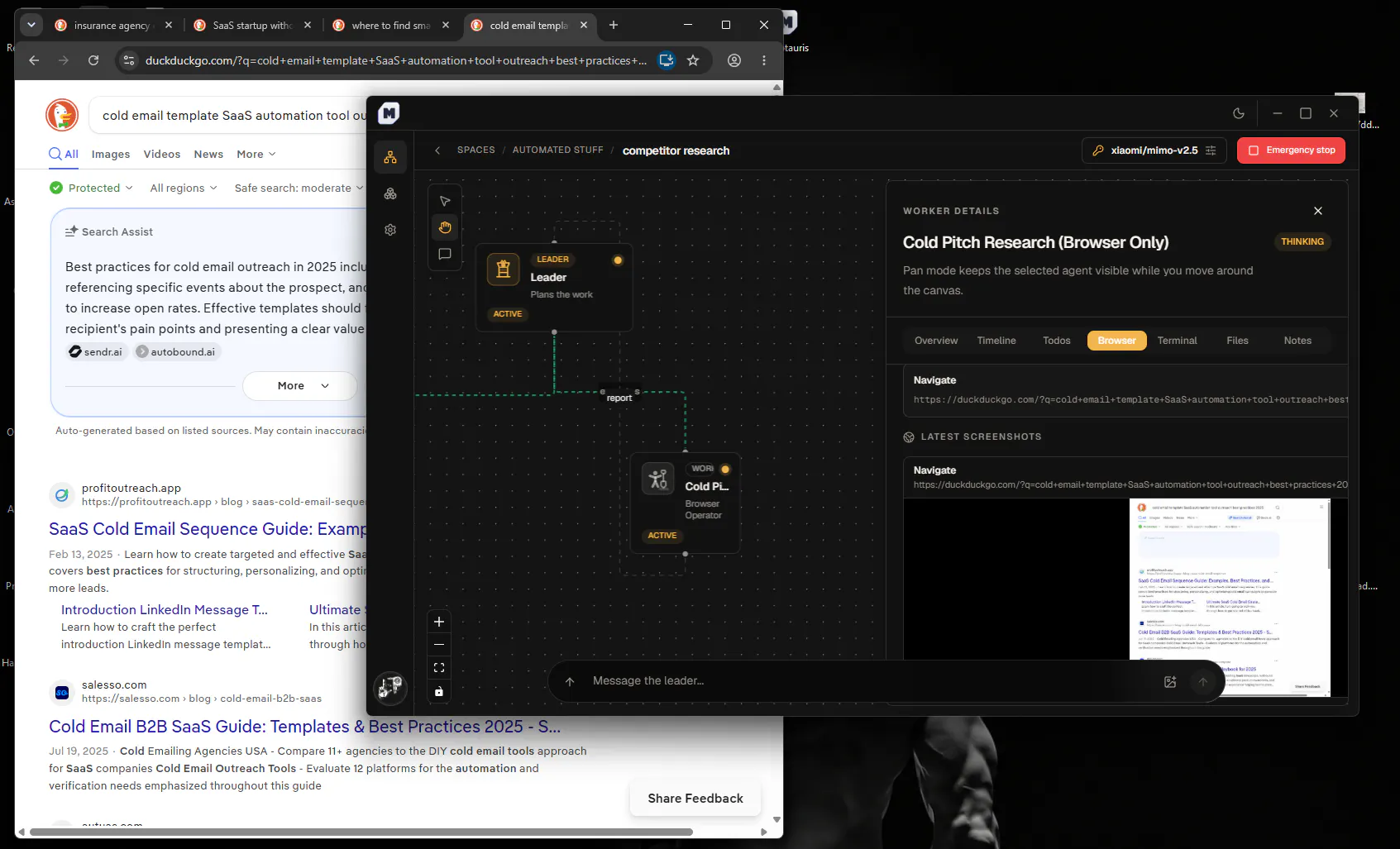
Task: Show News search results
Action: pyautogui.click(x=208, y=155)
